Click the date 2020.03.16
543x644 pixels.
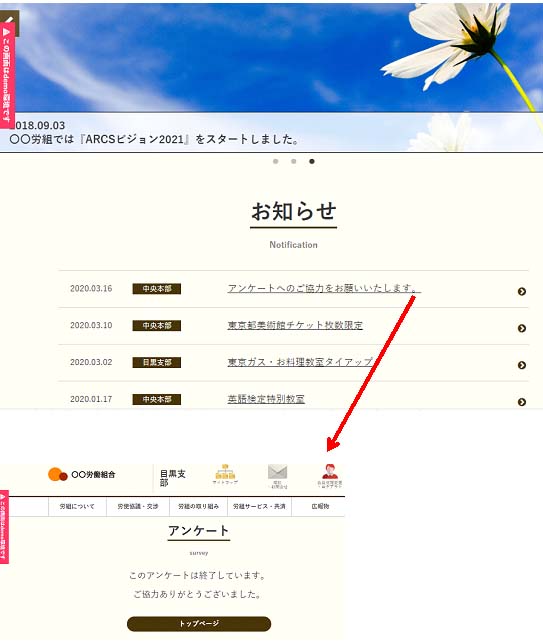tap(91, 288)
